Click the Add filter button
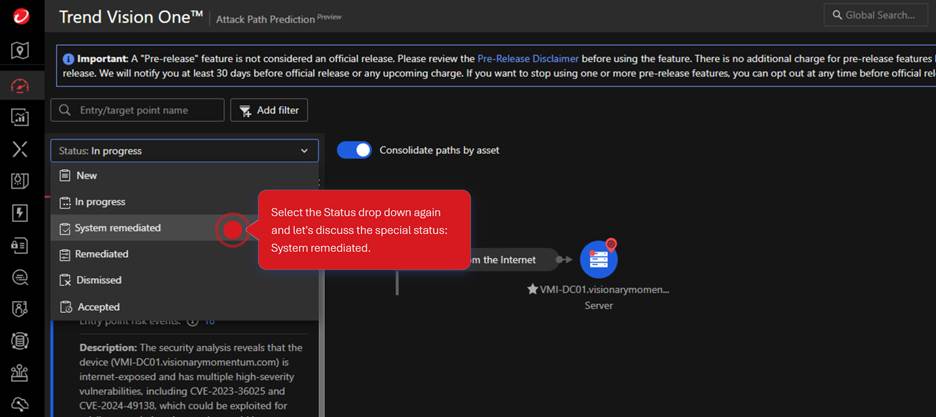 pos(269,110)
